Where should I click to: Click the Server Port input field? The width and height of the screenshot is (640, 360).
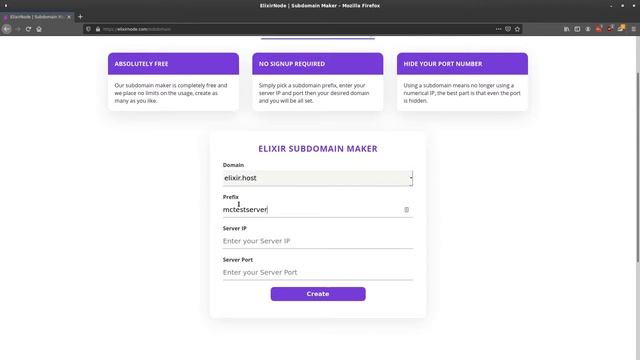(318, 272)
